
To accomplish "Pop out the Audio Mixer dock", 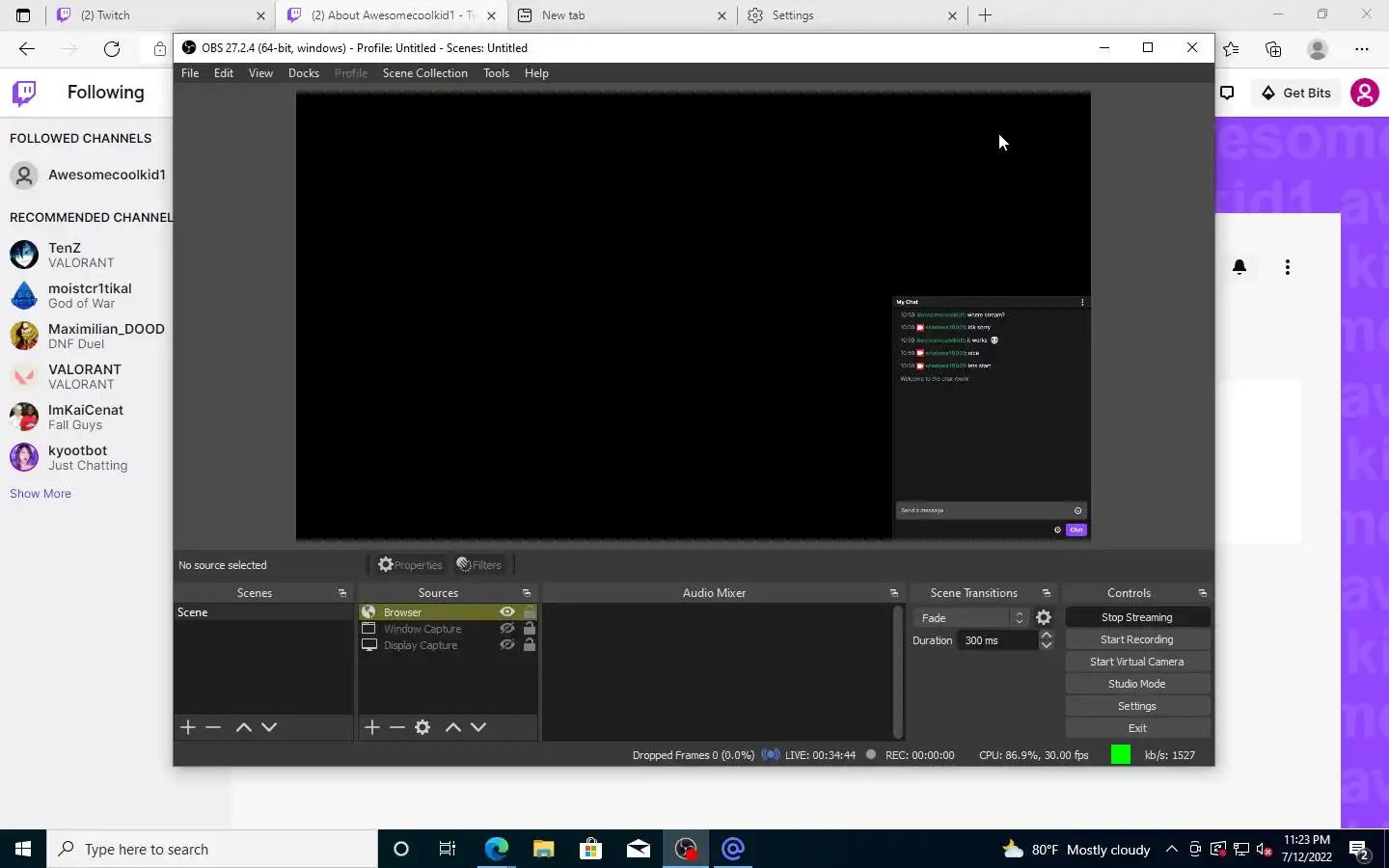I will [894, 593].
